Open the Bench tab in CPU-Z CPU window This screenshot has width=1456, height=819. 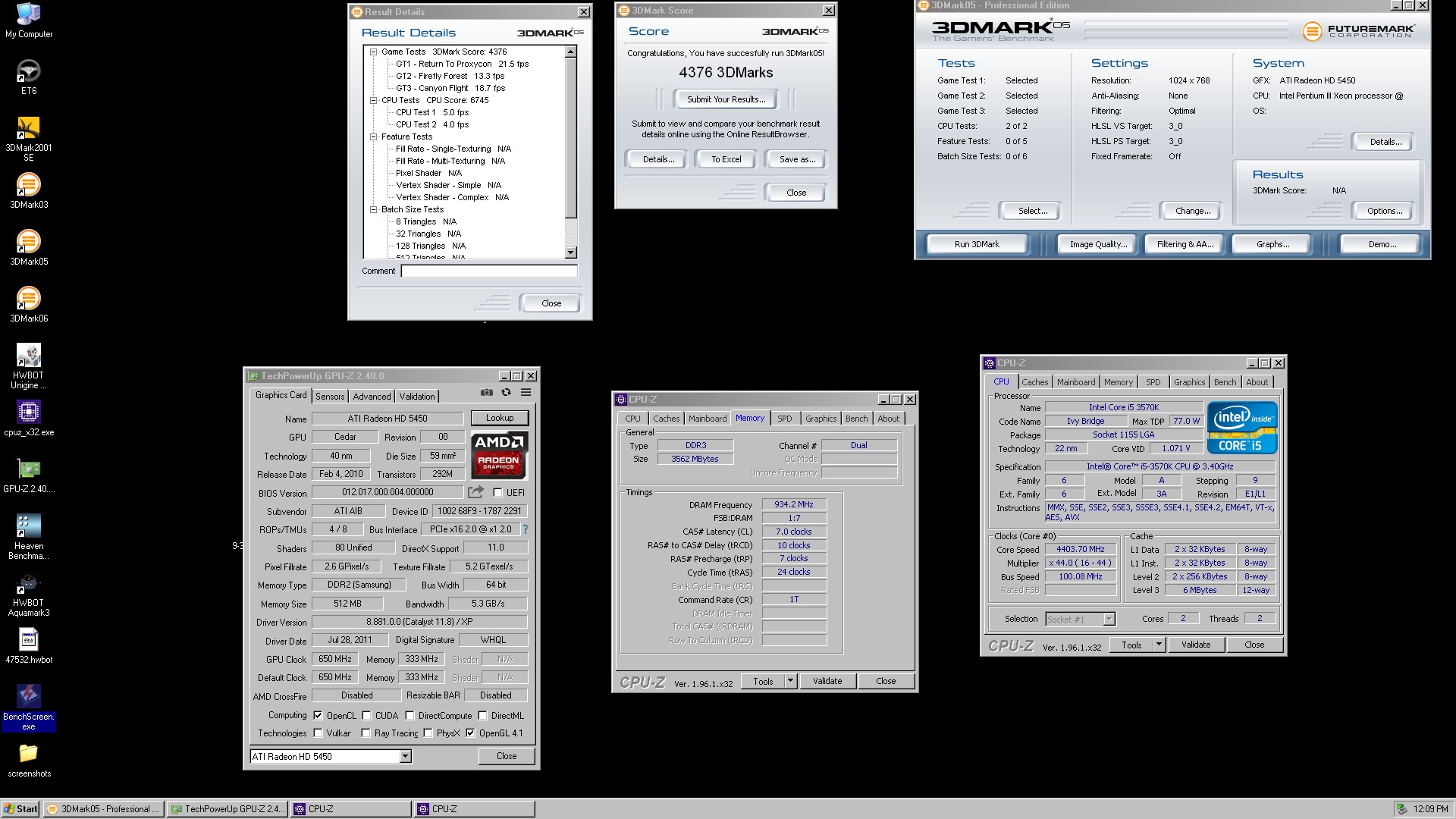(x=1225, y=382)
